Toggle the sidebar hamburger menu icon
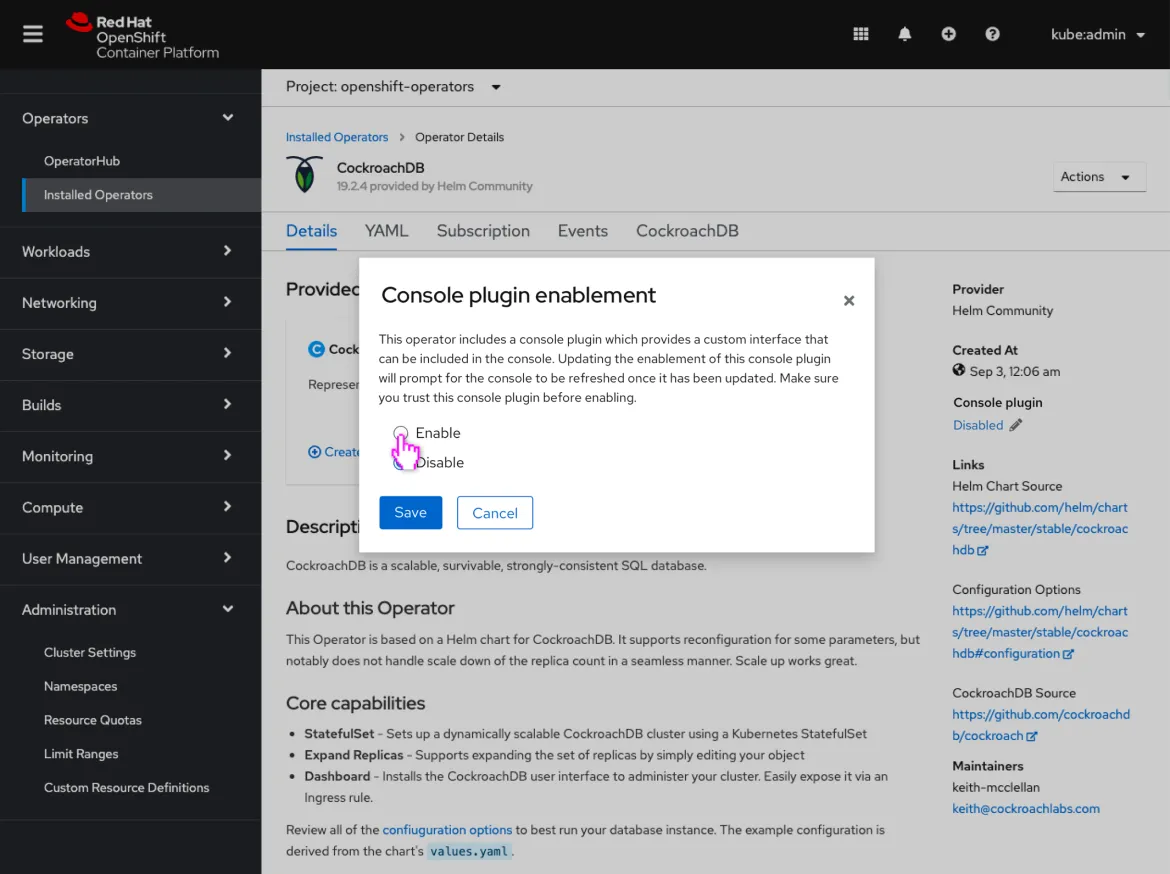 33,33
